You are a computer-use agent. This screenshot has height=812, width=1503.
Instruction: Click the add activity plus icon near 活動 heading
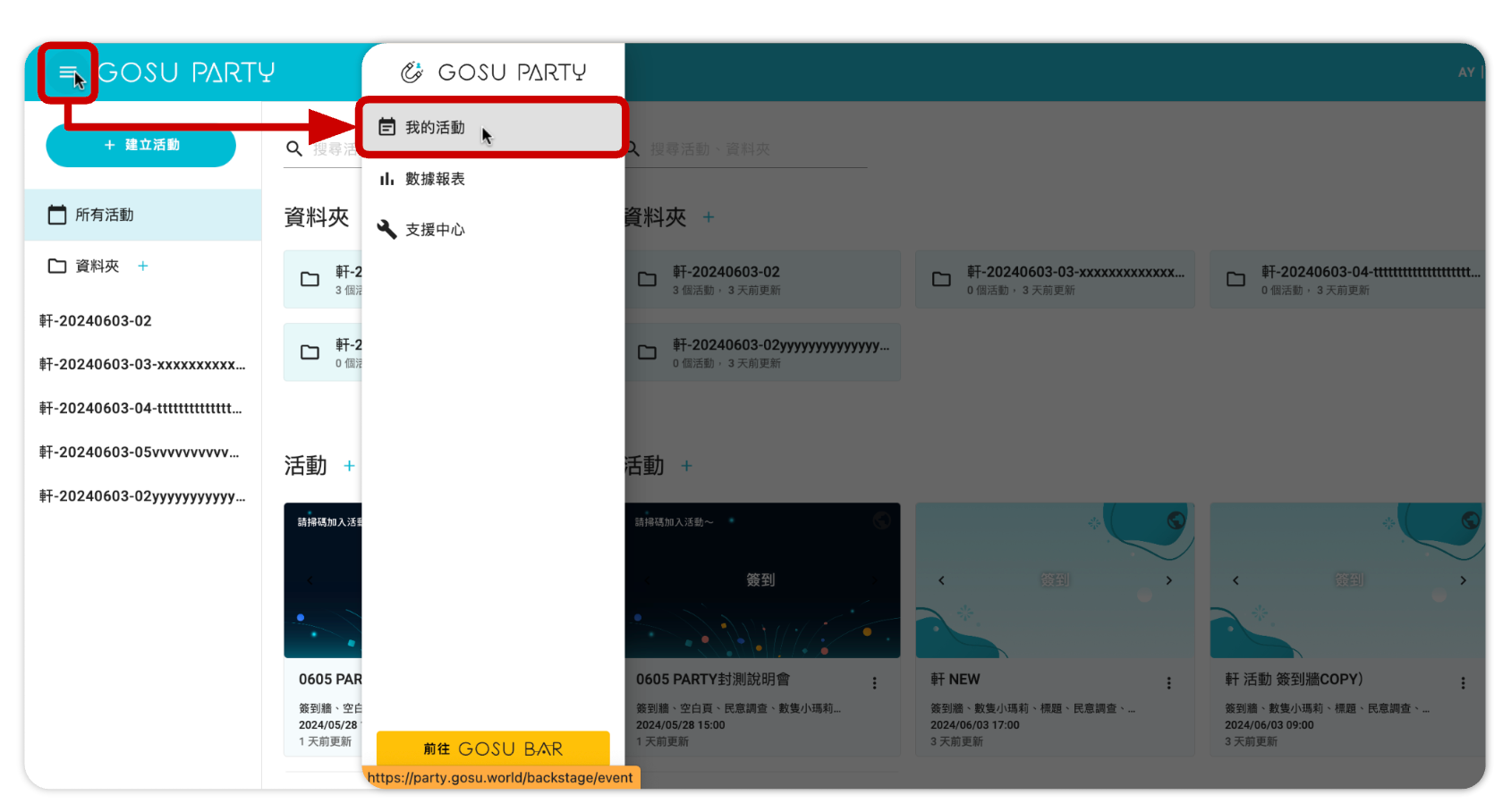pos(686,466)
